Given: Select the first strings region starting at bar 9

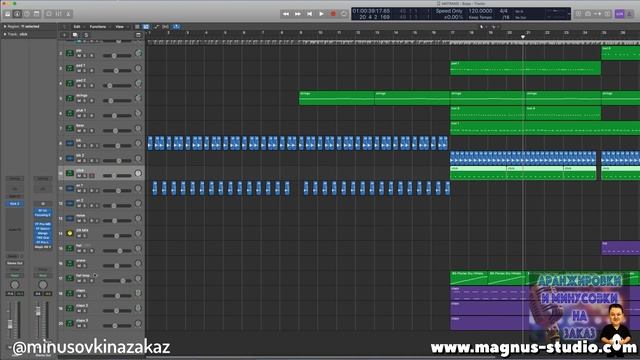Looking at the screenshot, I should (337, 98).
